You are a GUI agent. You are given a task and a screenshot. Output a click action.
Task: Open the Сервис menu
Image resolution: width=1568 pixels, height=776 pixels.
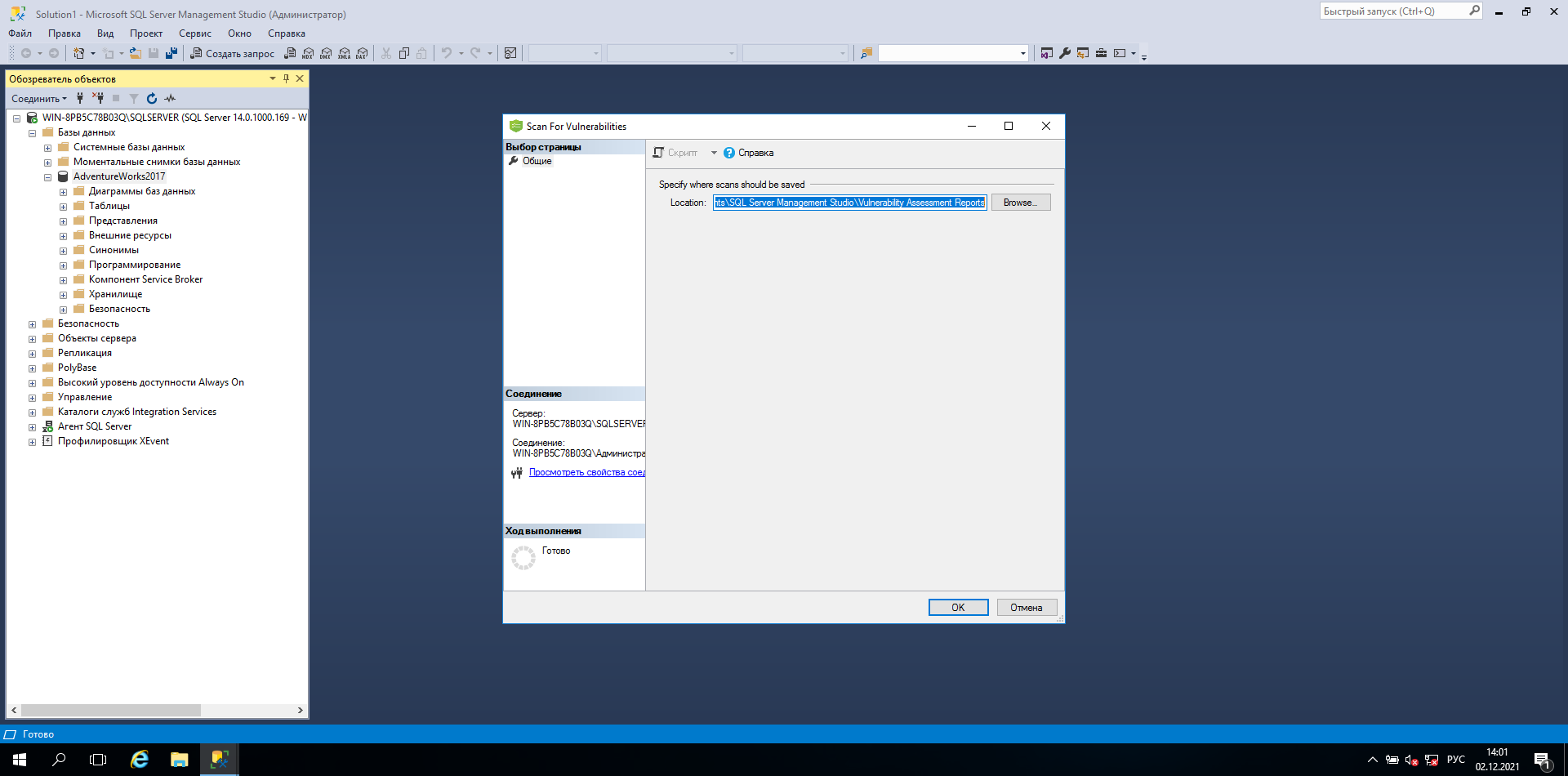195,33
